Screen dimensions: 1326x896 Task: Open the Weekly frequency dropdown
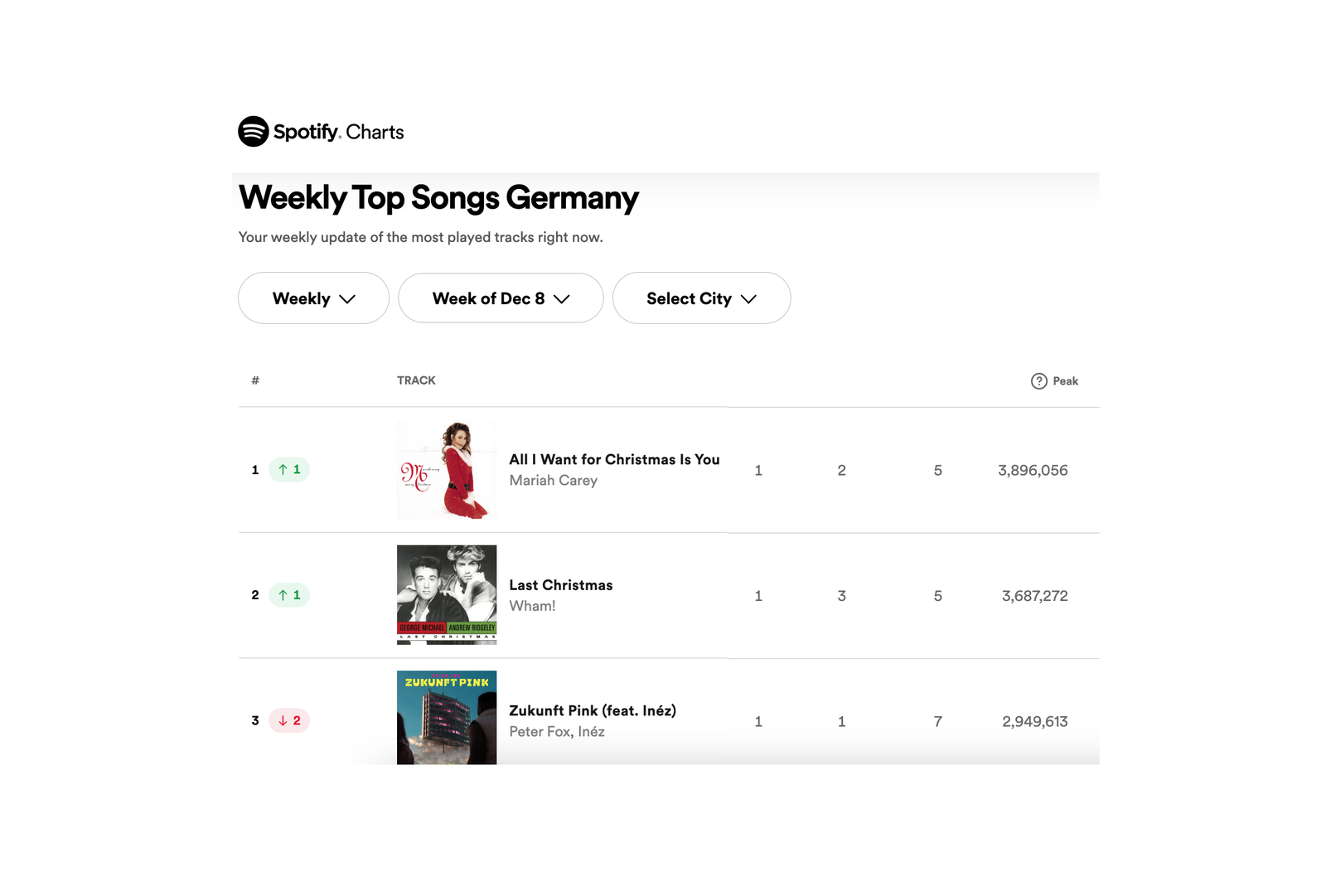coord(313,298)
